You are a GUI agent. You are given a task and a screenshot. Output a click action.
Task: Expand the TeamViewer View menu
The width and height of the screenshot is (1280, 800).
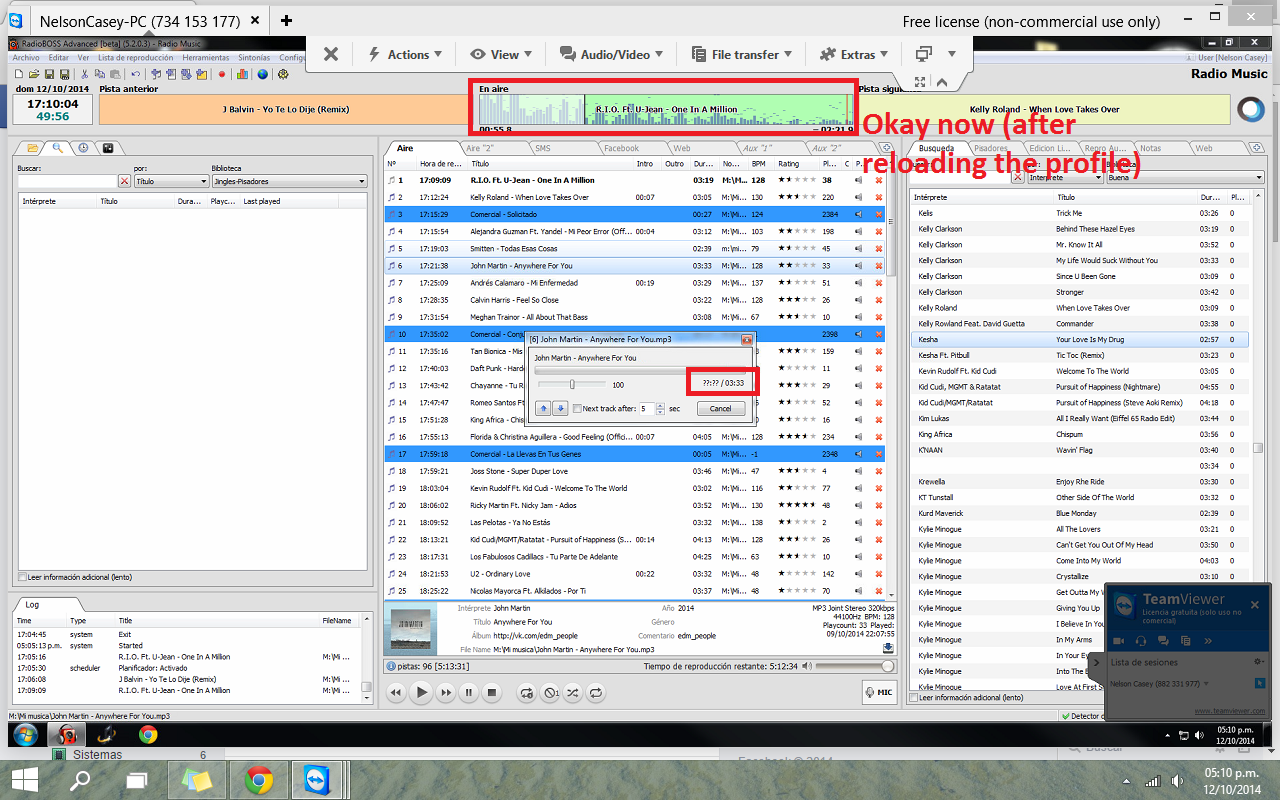tap(501, 55)
